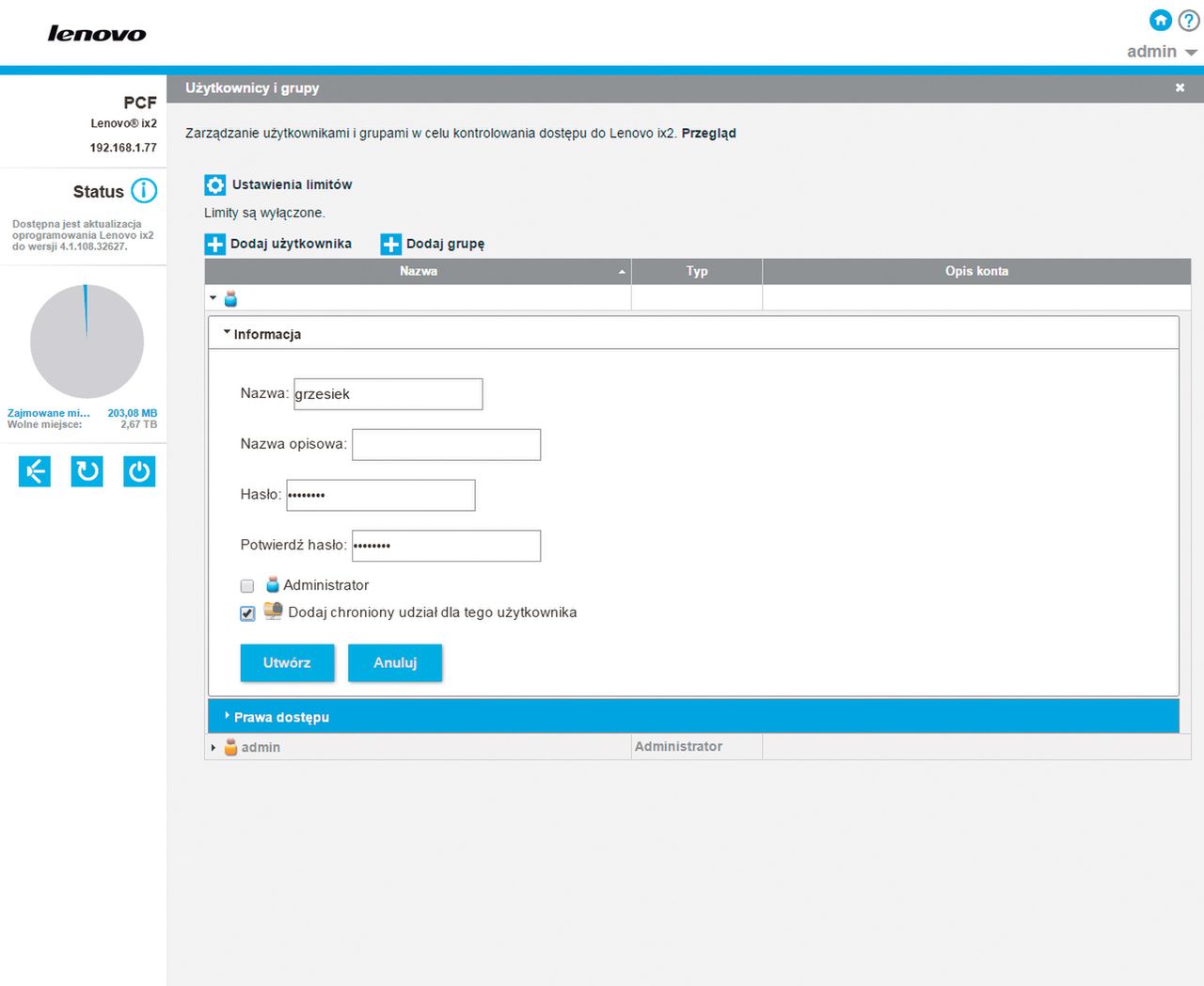Focus the Hasło password field
The width and height of the screenshot is (1204, 986).
(x=380, y=496)
